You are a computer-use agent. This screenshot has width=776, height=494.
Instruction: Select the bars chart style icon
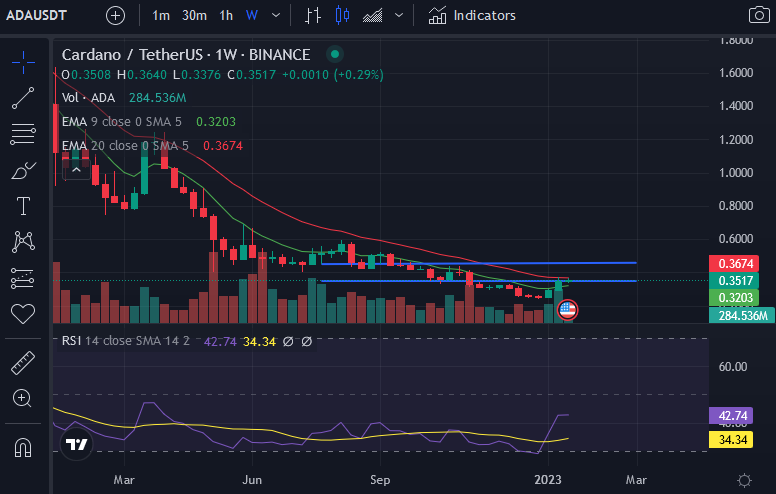[313, 15]
